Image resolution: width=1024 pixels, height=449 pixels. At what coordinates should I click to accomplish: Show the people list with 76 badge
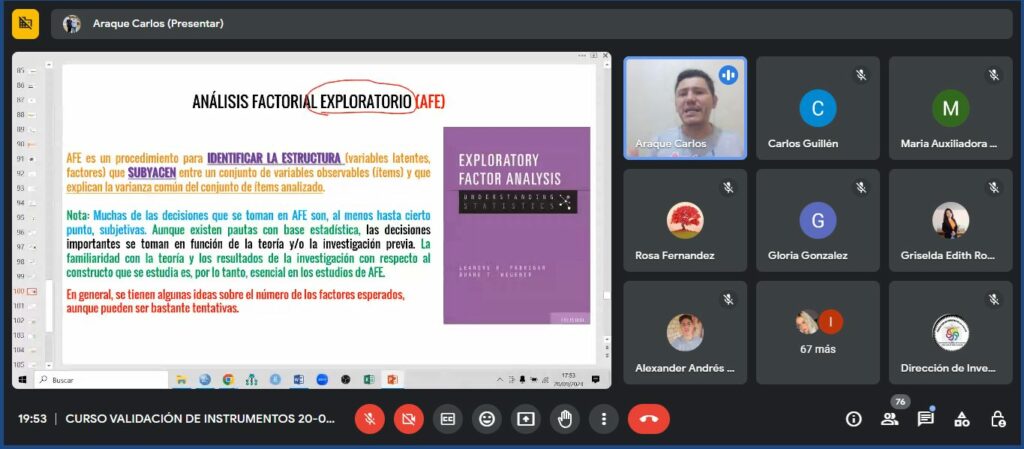889,419
